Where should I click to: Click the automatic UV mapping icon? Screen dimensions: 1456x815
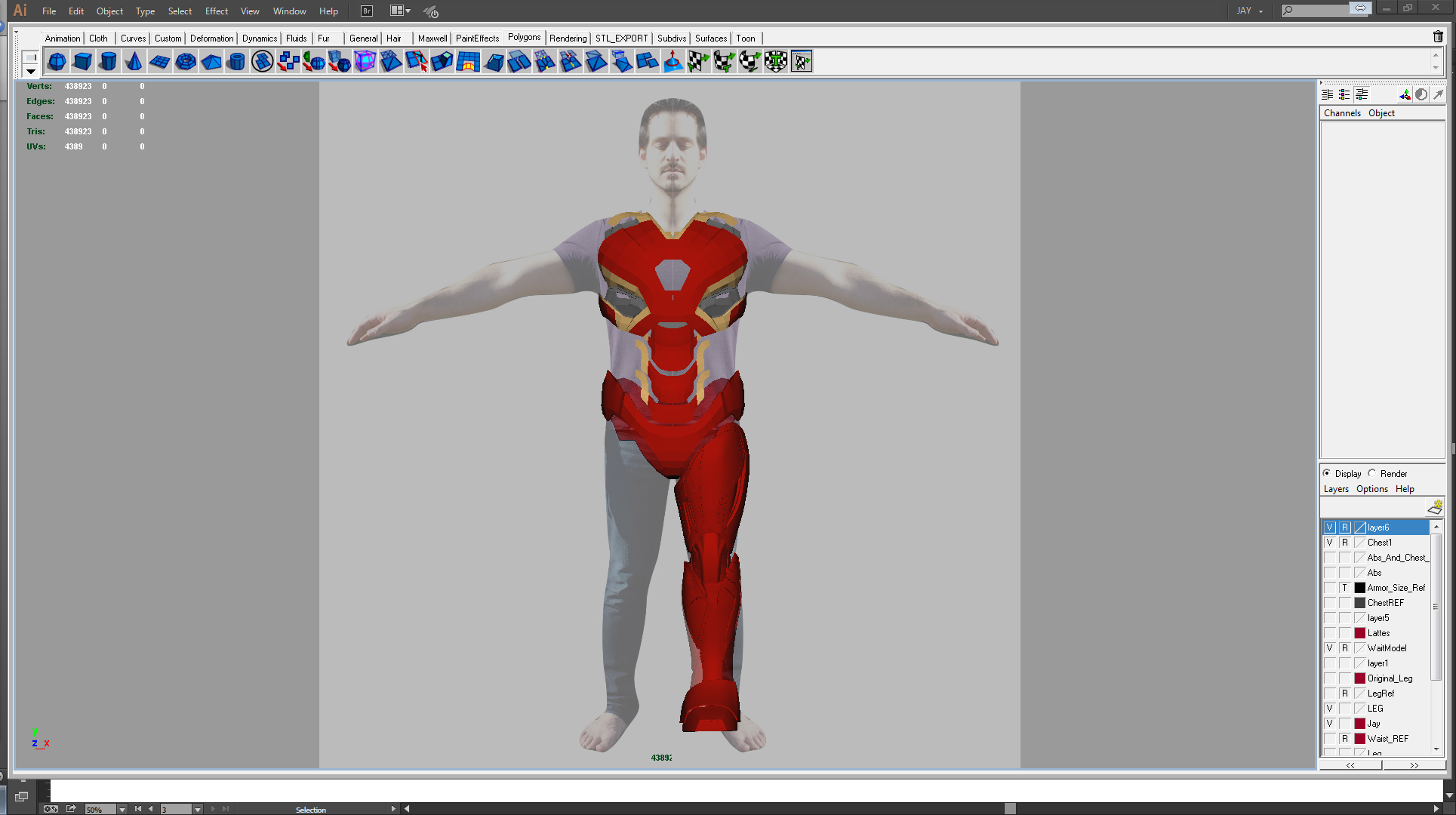(x=775, y=61)
